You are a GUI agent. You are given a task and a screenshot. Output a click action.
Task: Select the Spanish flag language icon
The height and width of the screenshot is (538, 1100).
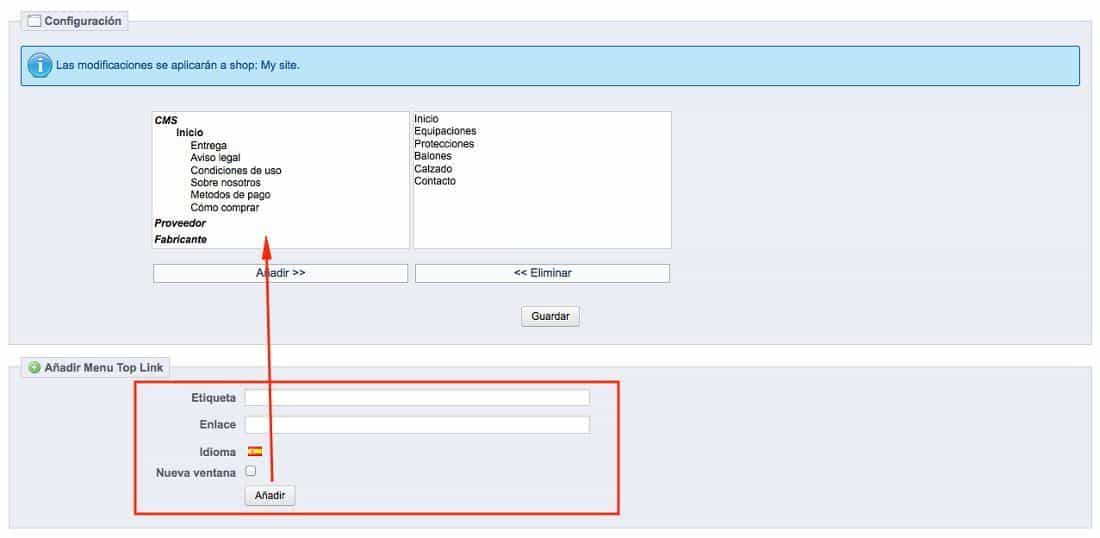(x=255, y=451)
